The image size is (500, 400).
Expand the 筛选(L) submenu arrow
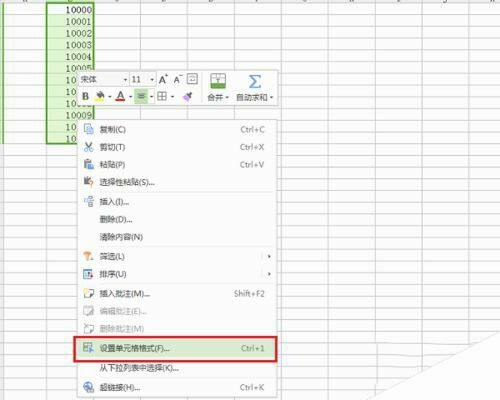pos(269,256)
